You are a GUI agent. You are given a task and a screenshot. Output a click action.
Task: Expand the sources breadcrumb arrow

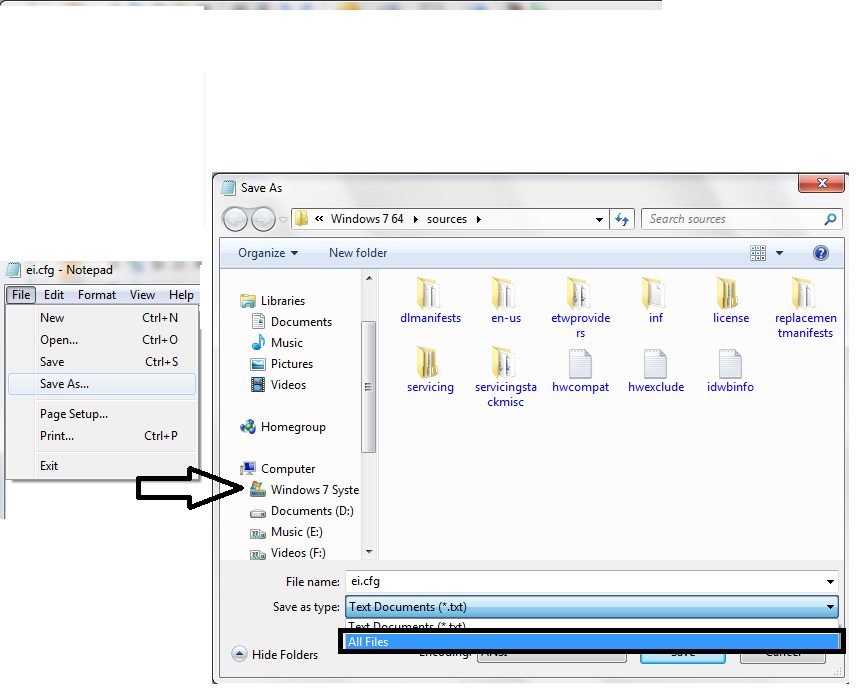point(479,219)
